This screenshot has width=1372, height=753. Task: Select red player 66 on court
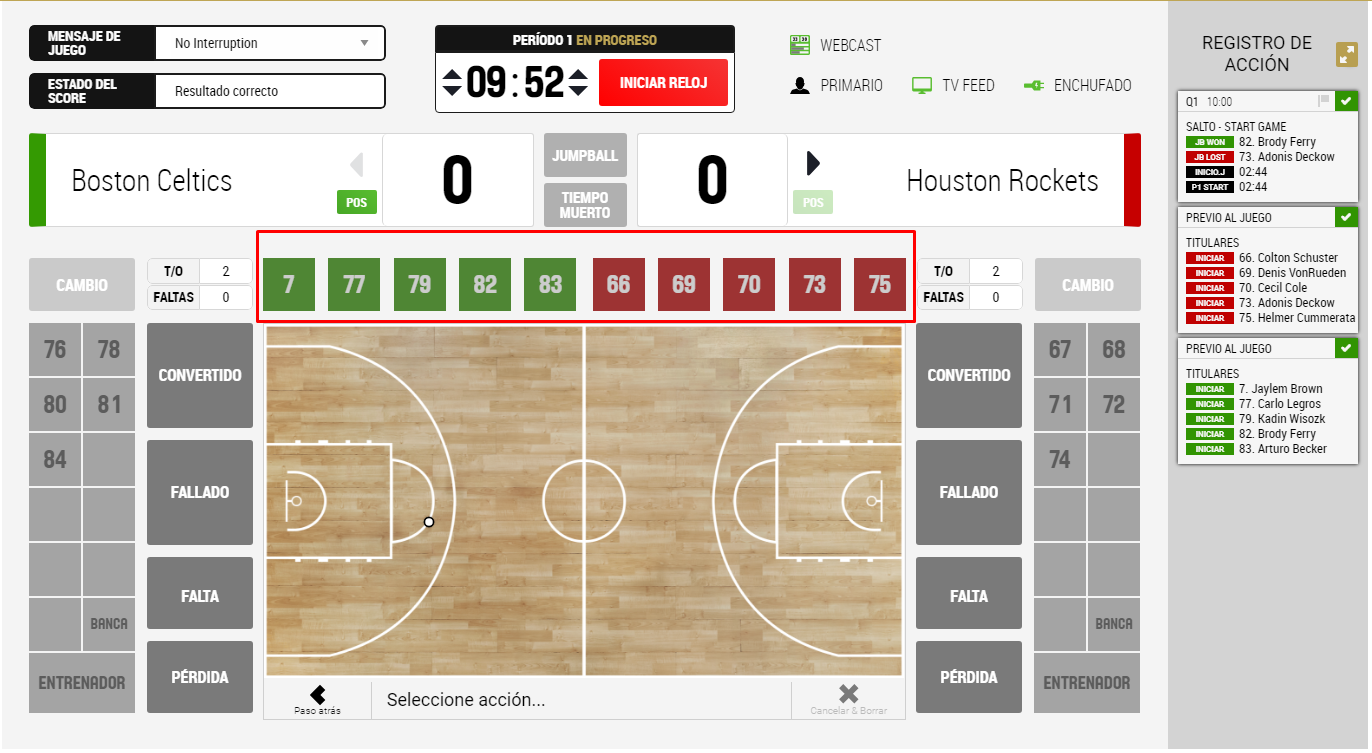[618, 284]
